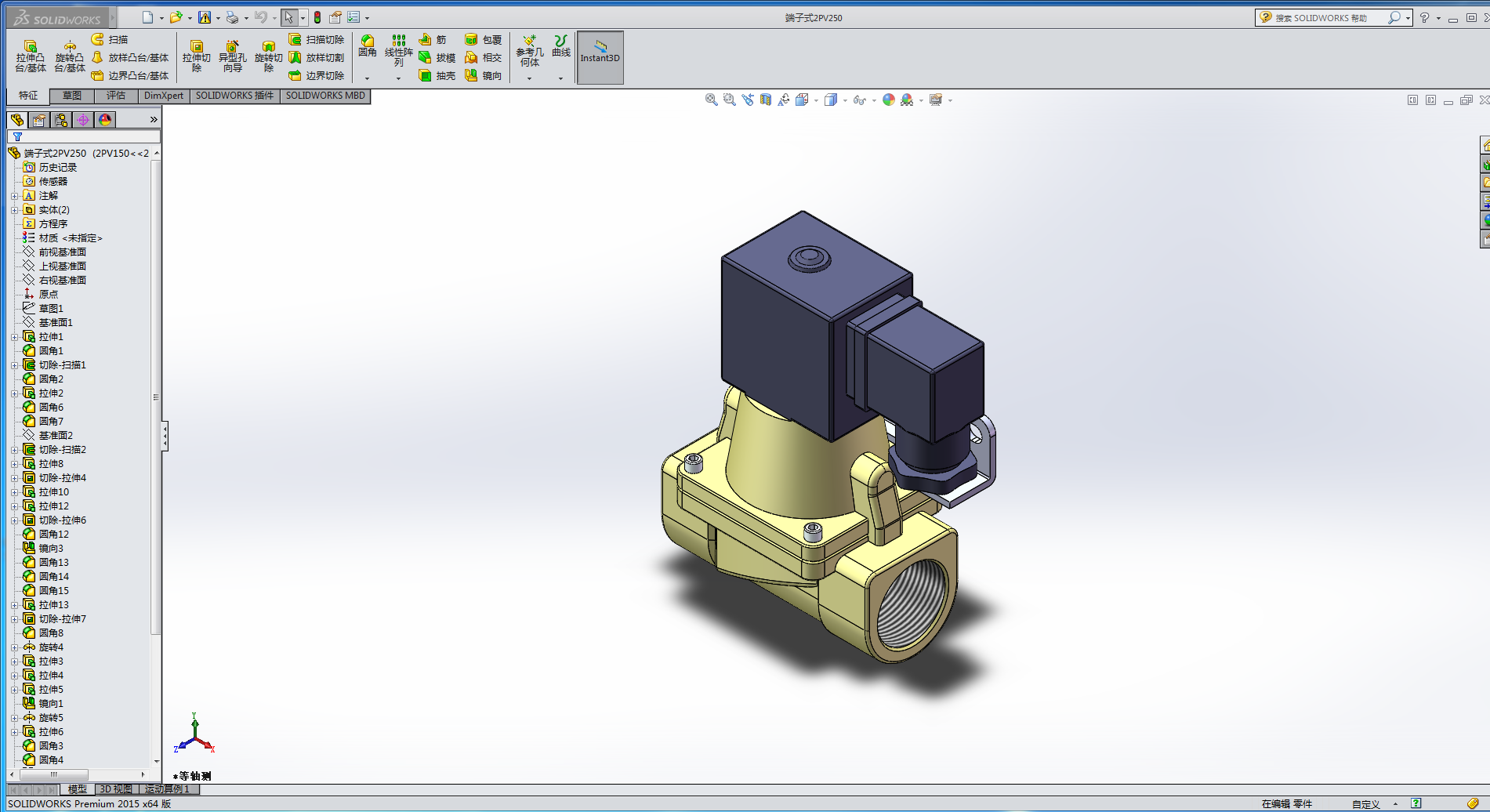Image resolution: width=1490 pixels, height=812 pixels.
Task: Click the Edit Appearance color ball icon
Action: (x=888, y=100)
